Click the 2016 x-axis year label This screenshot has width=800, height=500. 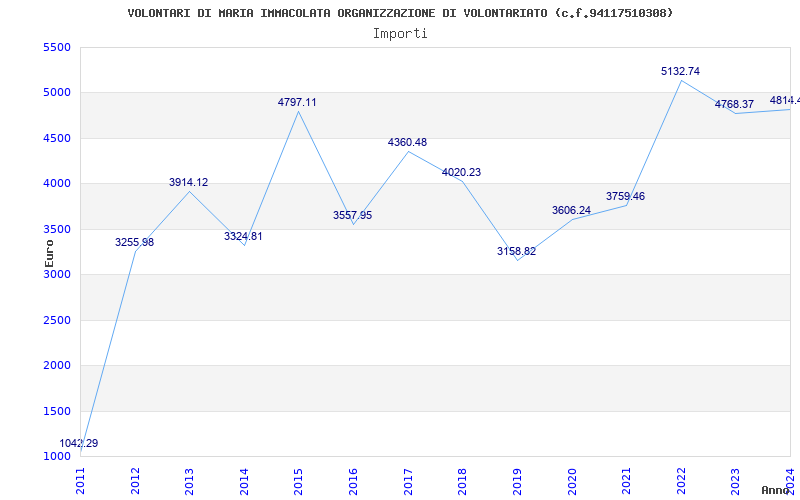[353, 481]
